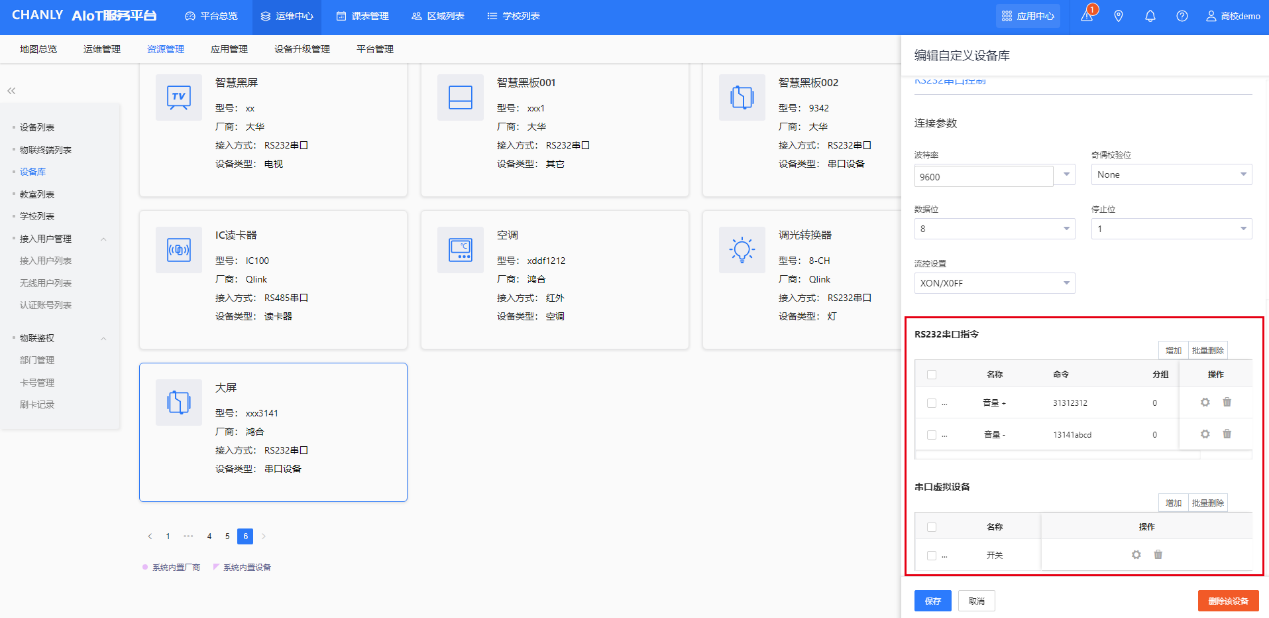
Task: Click the gear icon for 音量 + command
Action: pyautogui.click(x=1205, y=403)
